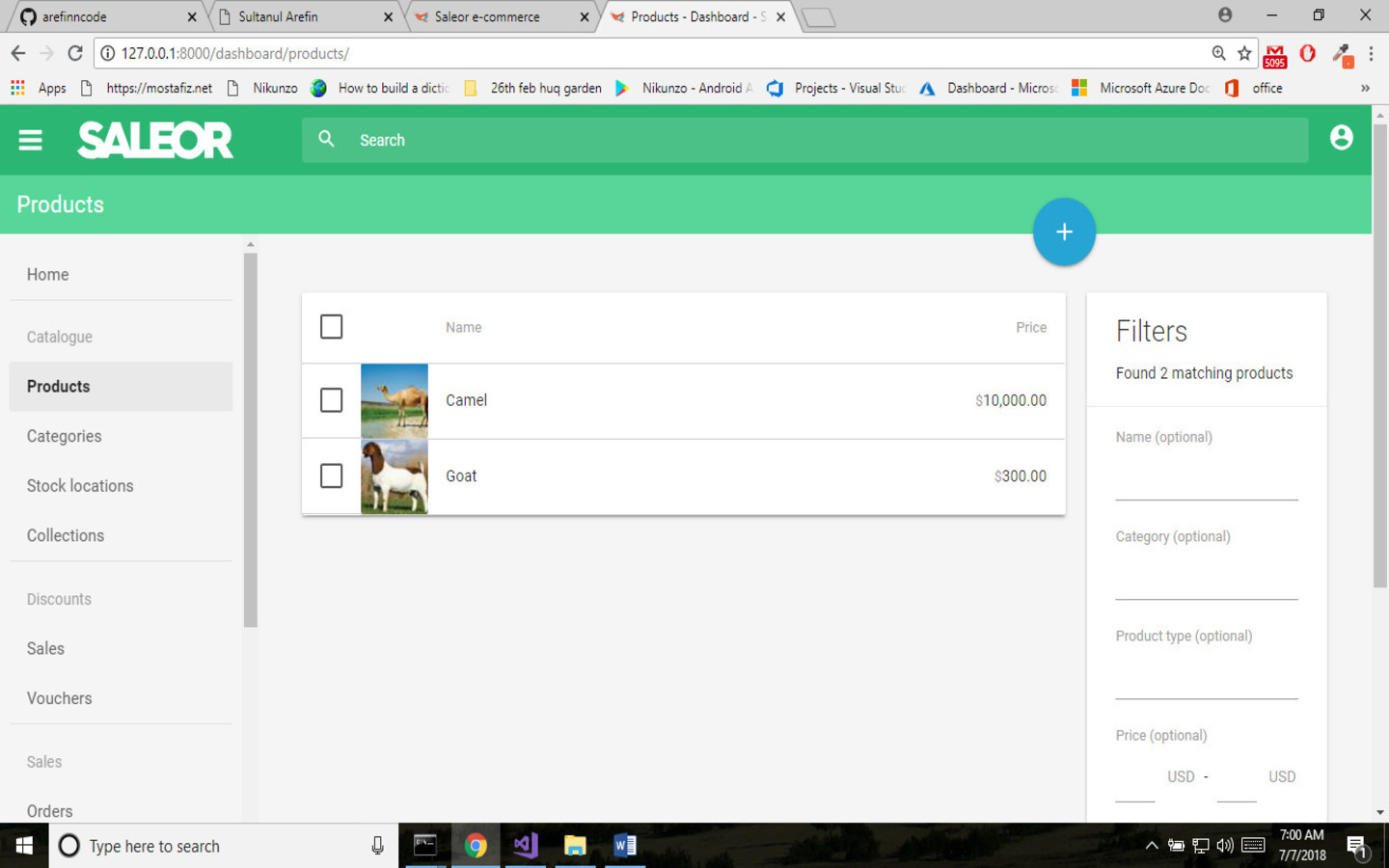Viewport: 1389px width, 868px height.
Task: Bookmark page with the star icon
Action: click(1244, 54)
